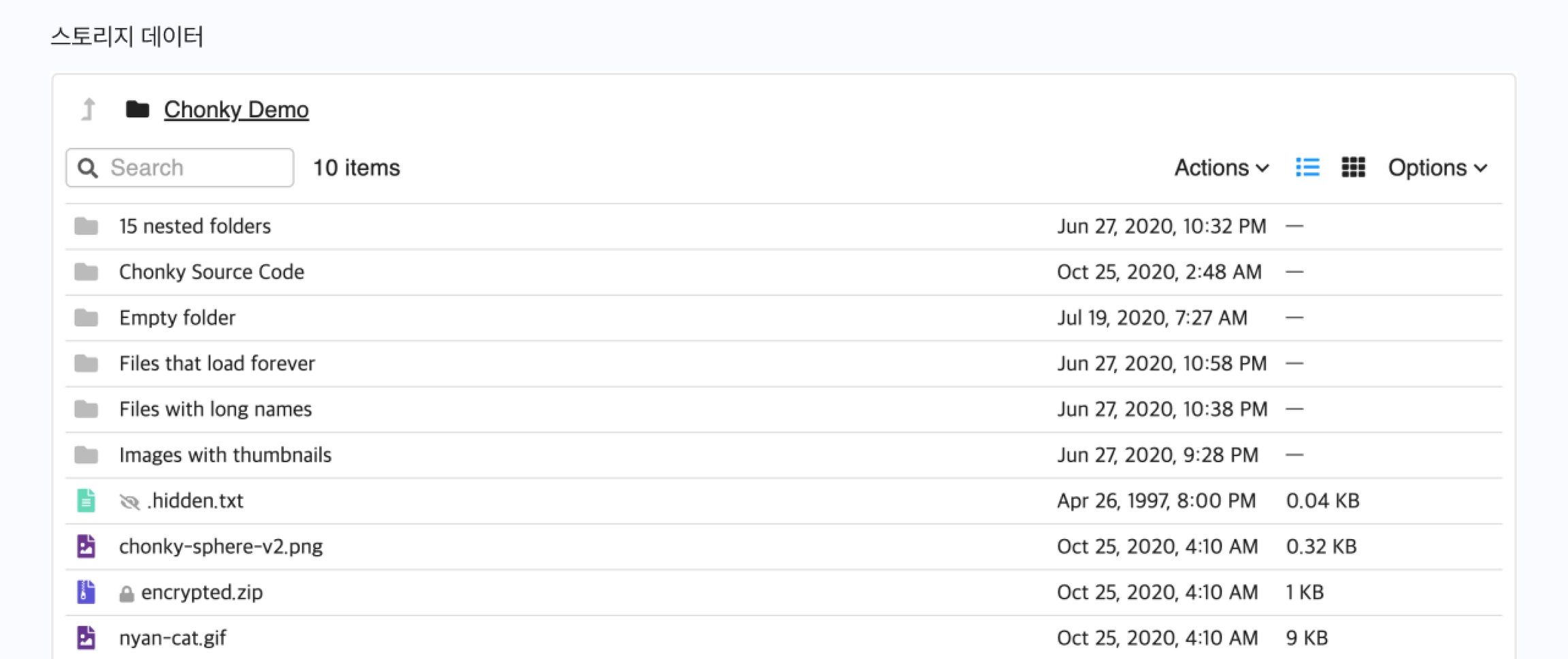This screenshot has width=1568, height=659.
Task: Open the Chonky Source Code folder
Action: (212, 272)
